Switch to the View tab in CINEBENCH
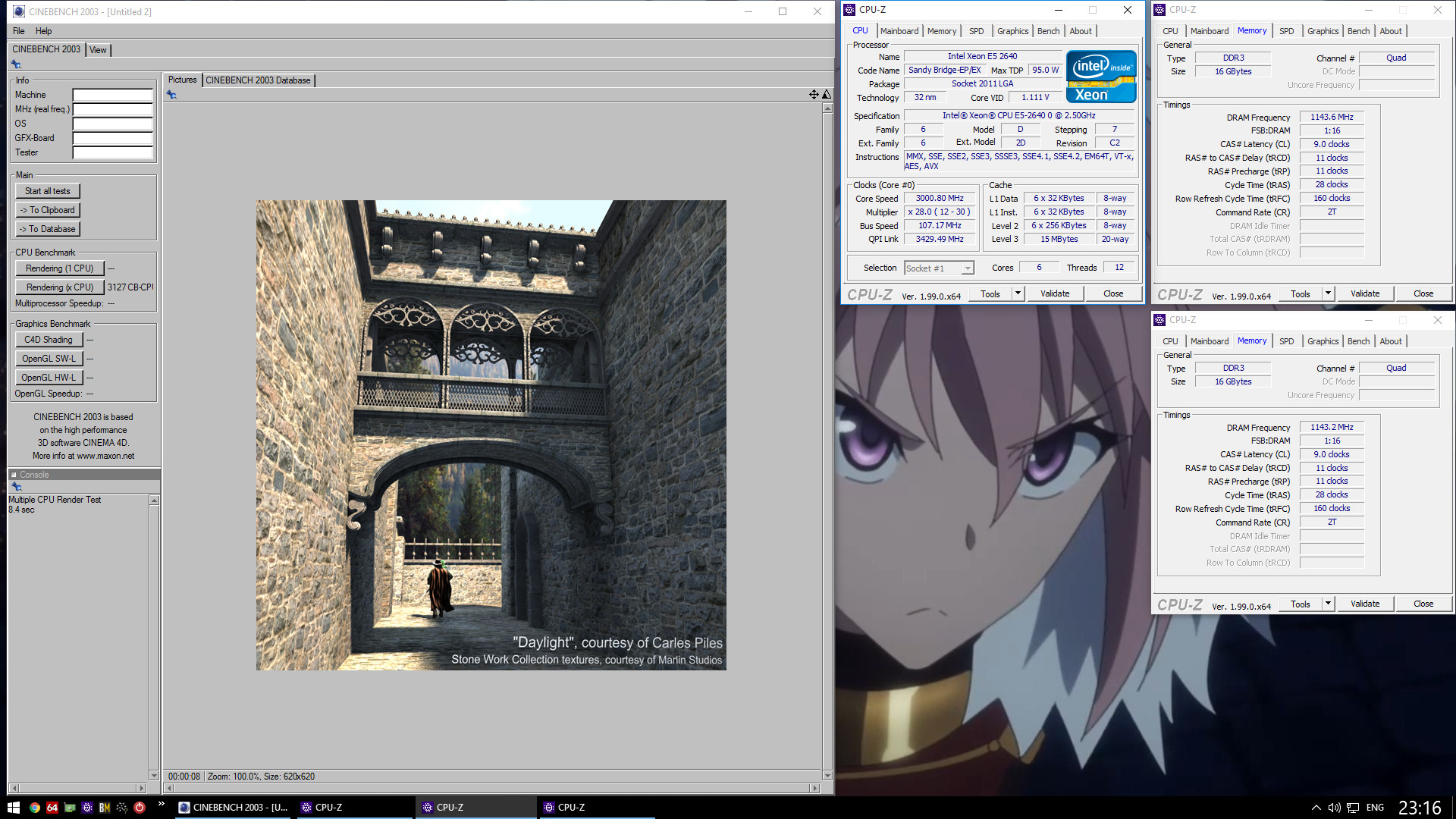This screenshot has height=819, width=1456. click(98, 50)
